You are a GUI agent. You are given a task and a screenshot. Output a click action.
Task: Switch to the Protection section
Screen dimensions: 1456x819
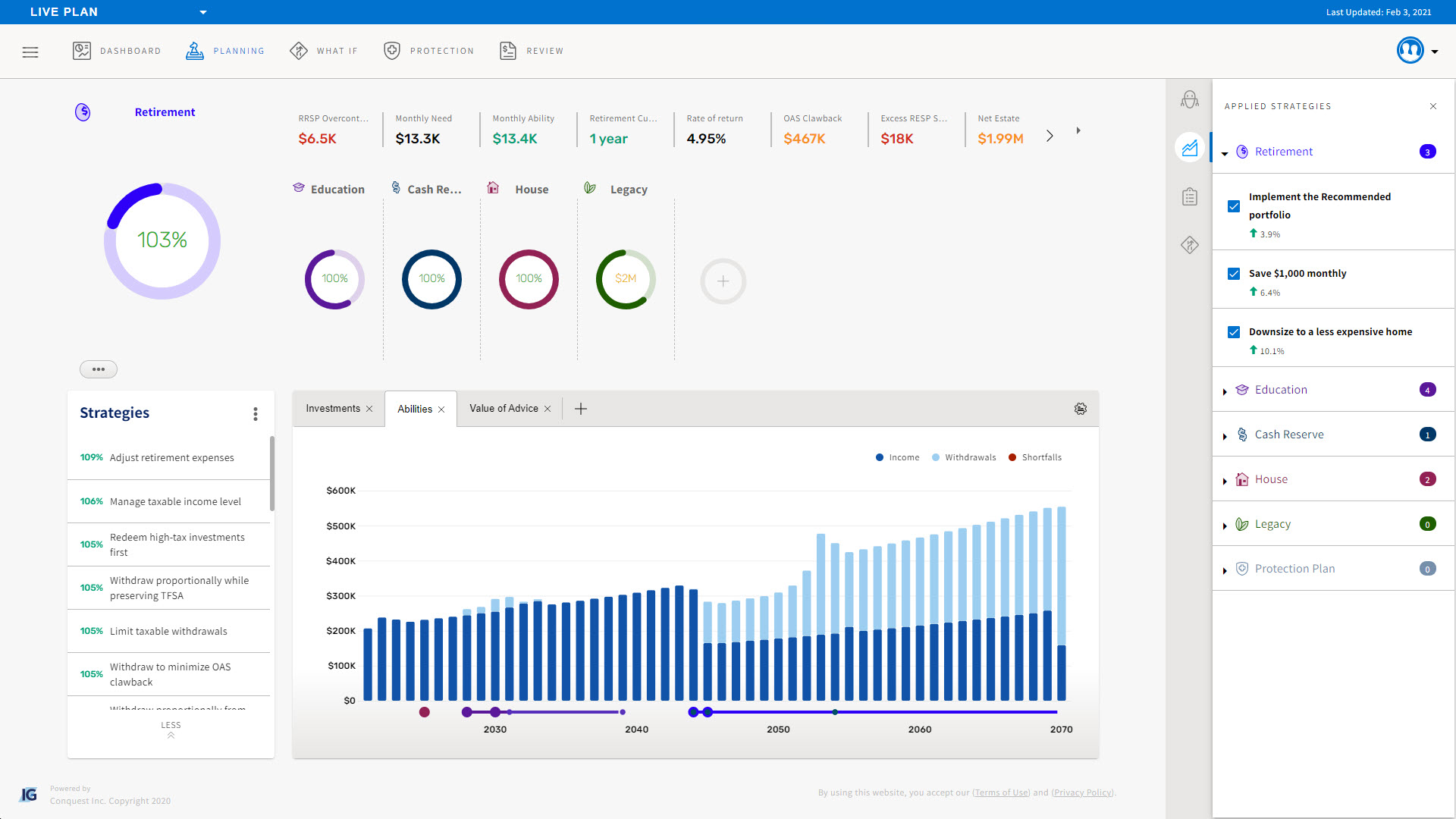click(429, 51)
